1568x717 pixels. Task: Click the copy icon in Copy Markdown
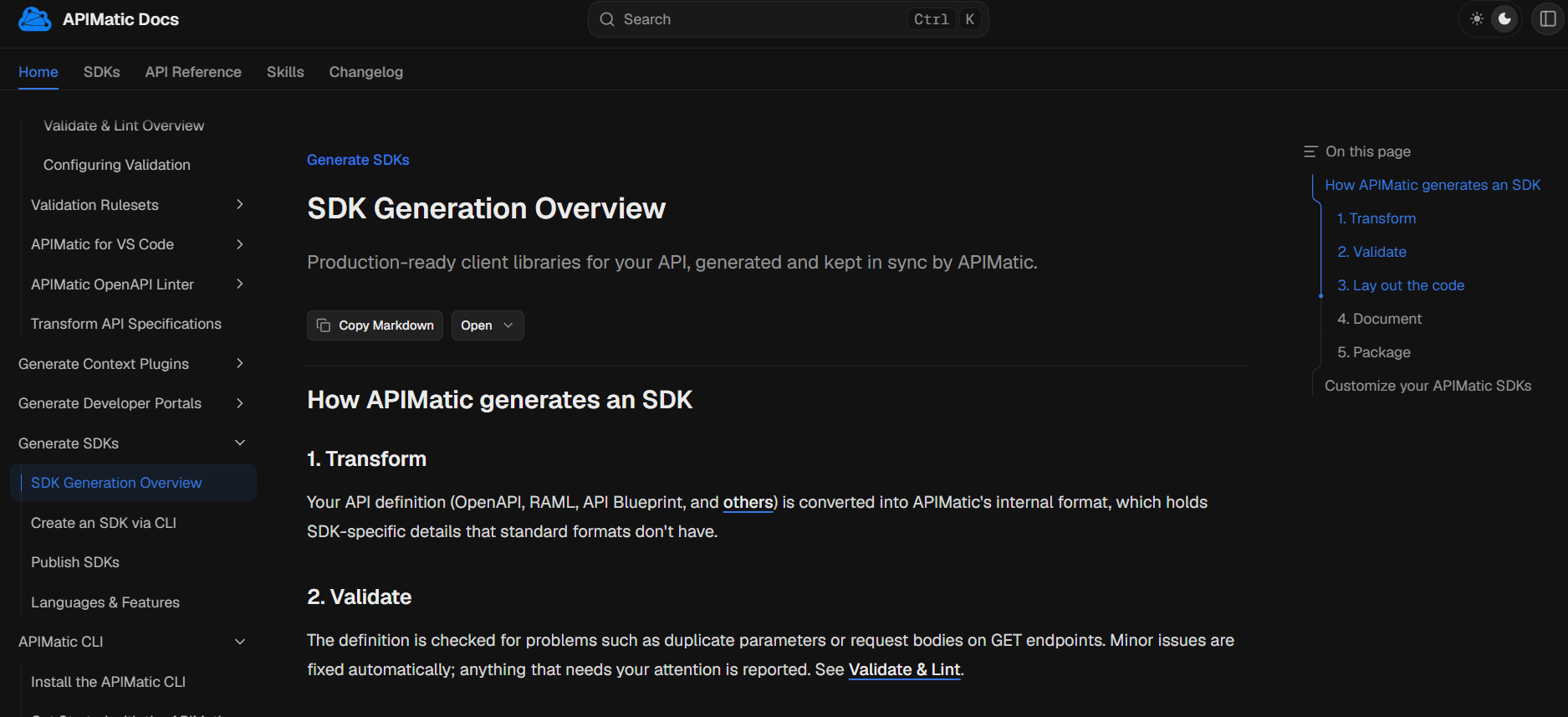[x=324, y=325]
